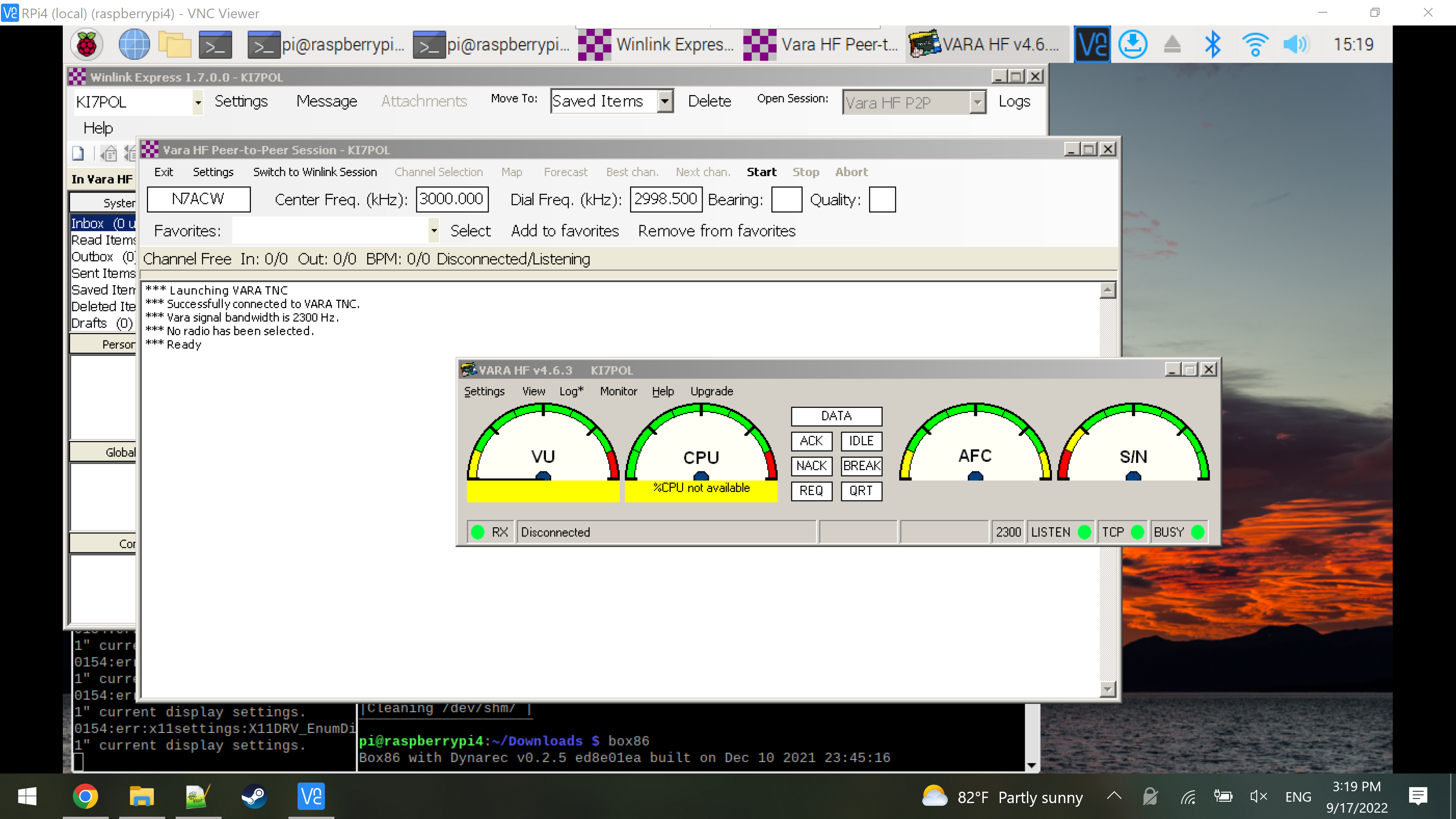Open the Pi Wi-Fi network menu
The width and height of the screenshot is (1456, 819).
[x=1255, y=44]
